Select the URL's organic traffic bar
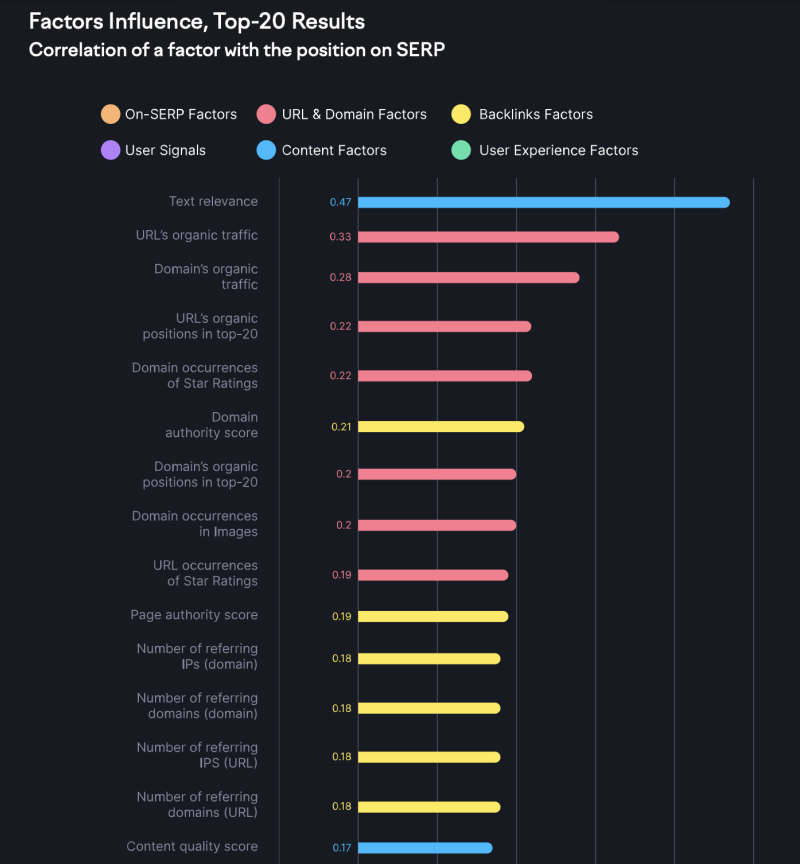800x864 pixels. tap(489, 237)
